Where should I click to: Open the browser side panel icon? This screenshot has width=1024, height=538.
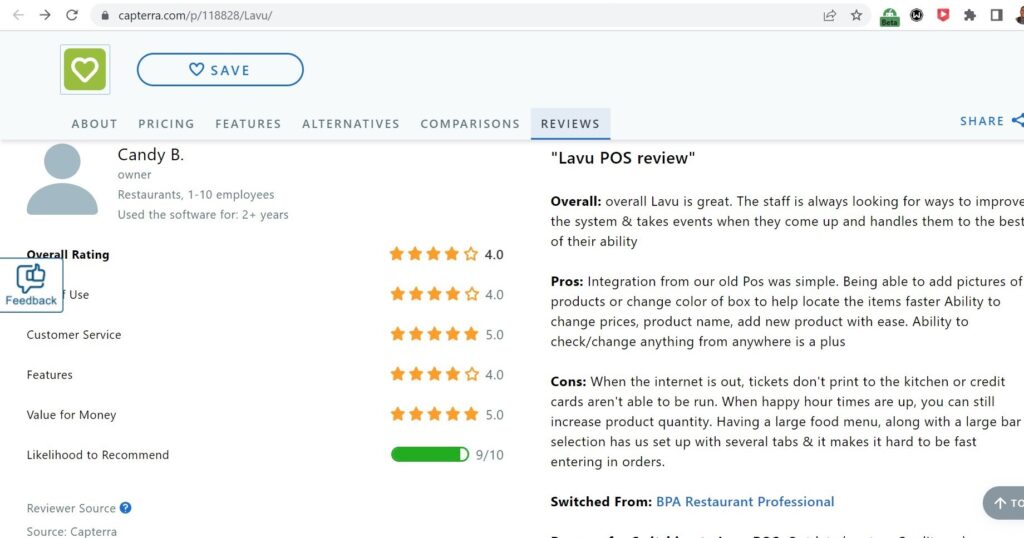(996, 15)
